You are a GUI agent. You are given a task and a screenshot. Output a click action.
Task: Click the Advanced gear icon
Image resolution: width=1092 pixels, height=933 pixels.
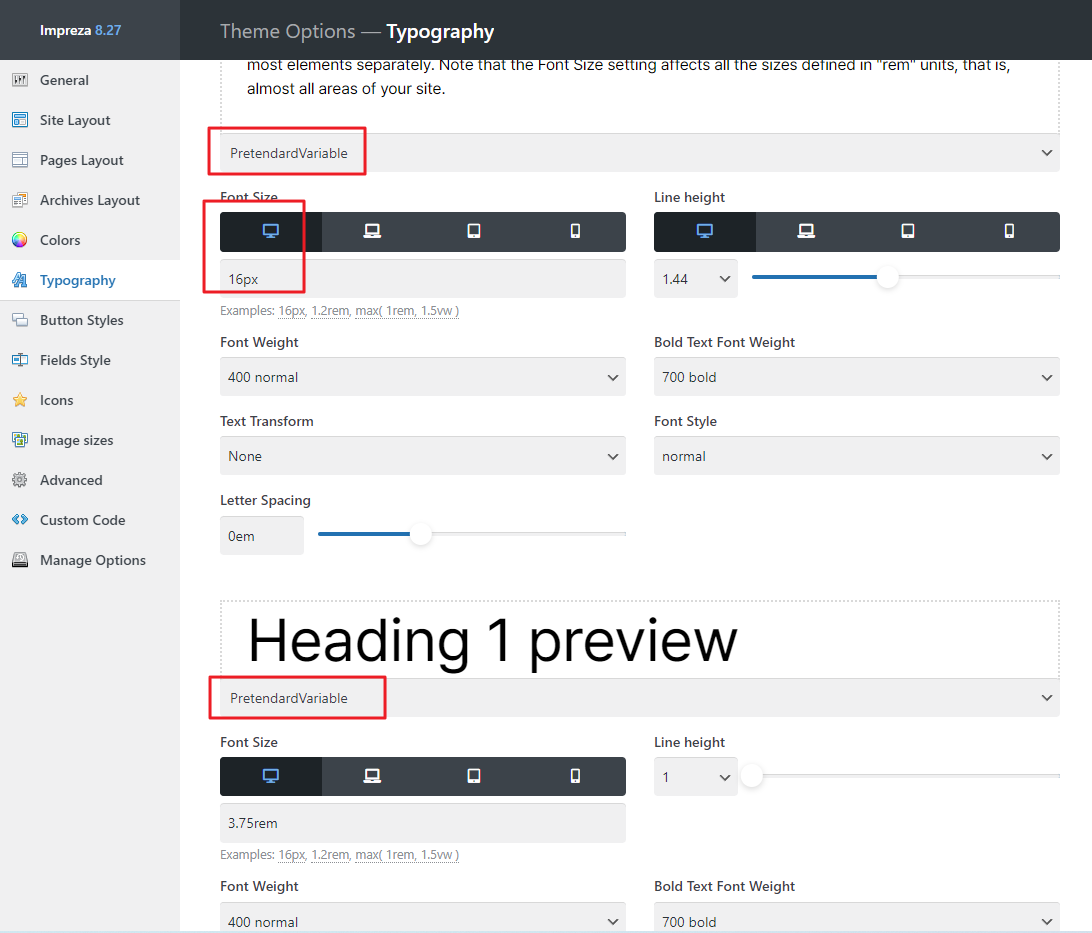(x=20, y=480)
